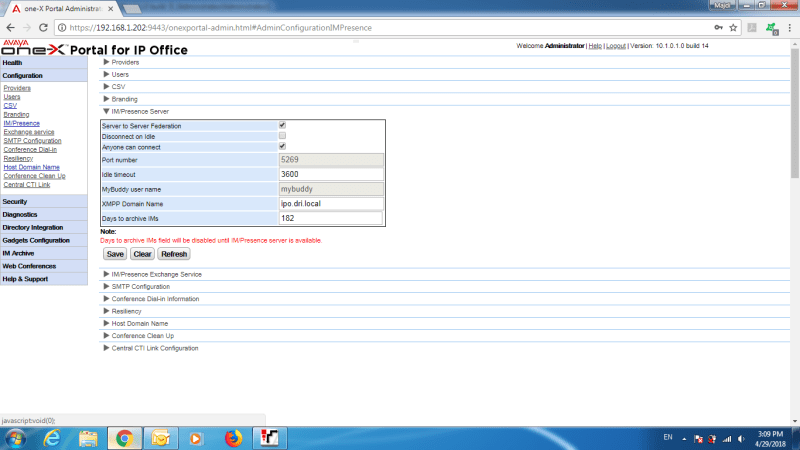Click the network signal tray icon

(727, 439)
